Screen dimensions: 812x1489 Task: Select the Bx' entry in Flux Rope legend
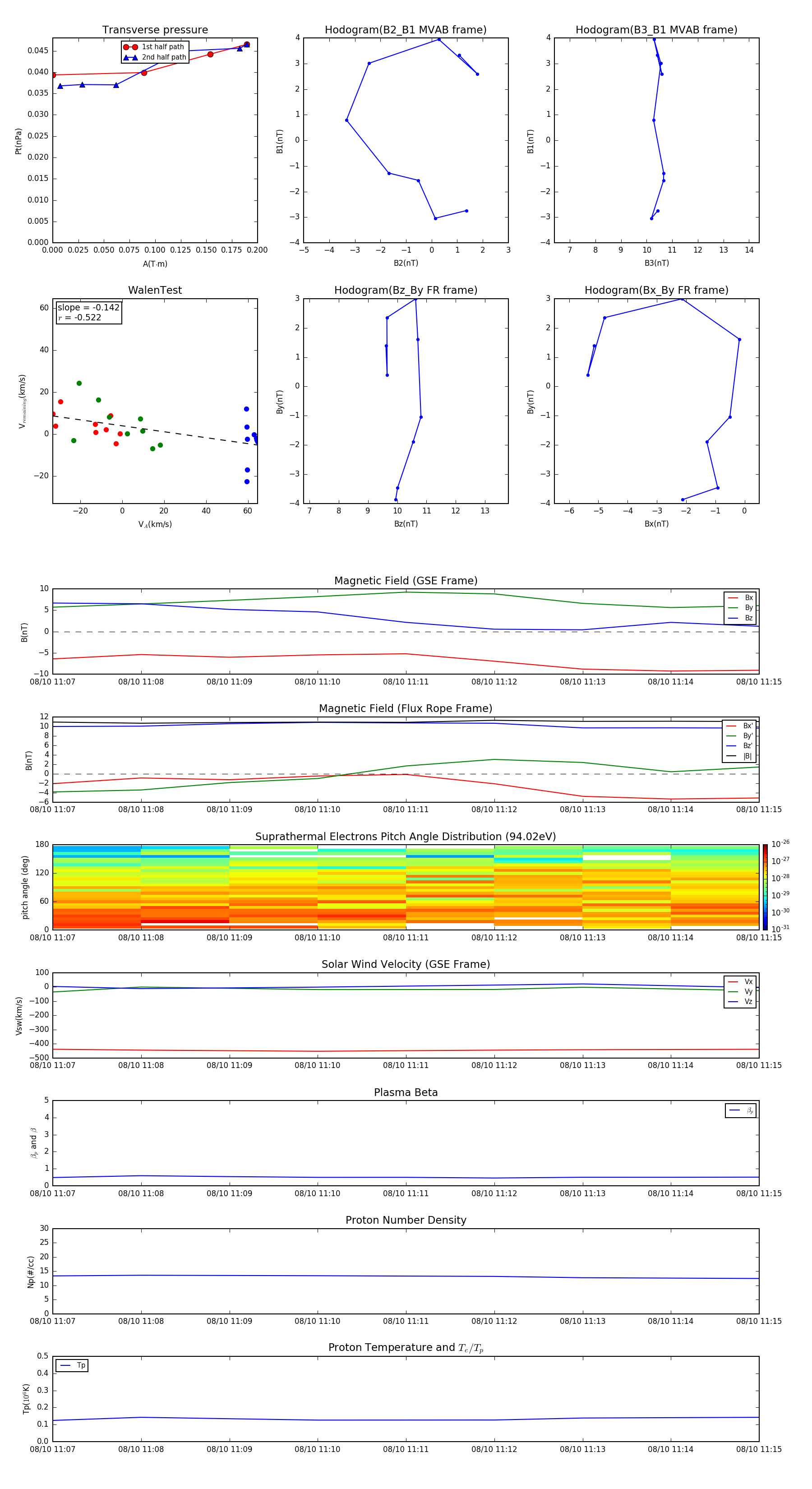pyautogui.click(x=740, y=726)
